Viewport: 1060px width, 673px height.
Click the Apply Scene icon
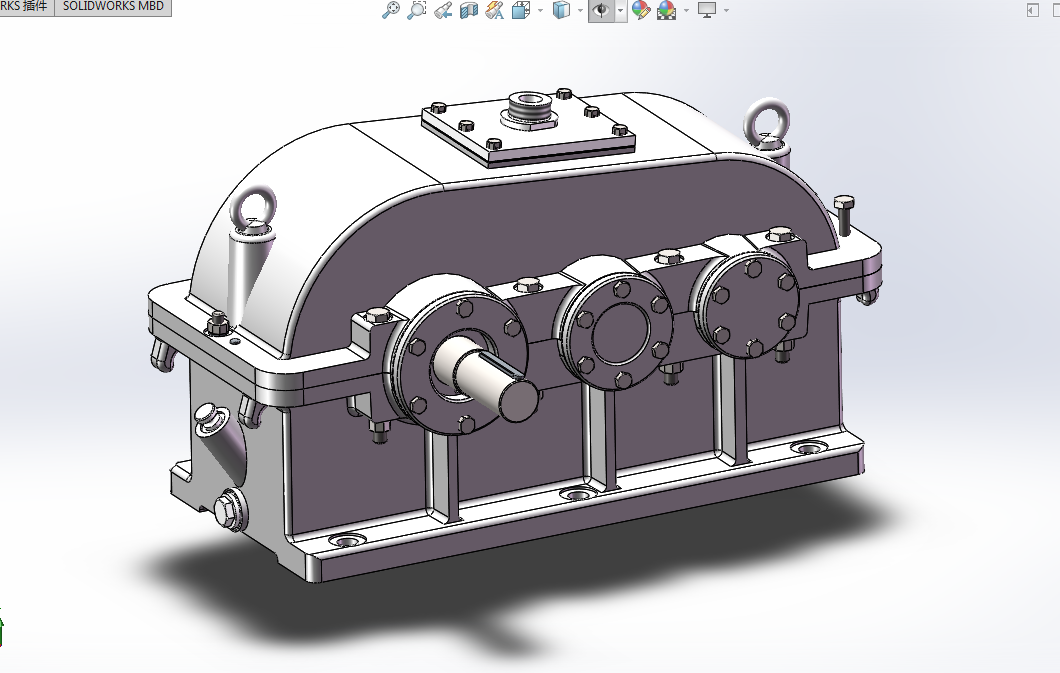coord(667,10)
